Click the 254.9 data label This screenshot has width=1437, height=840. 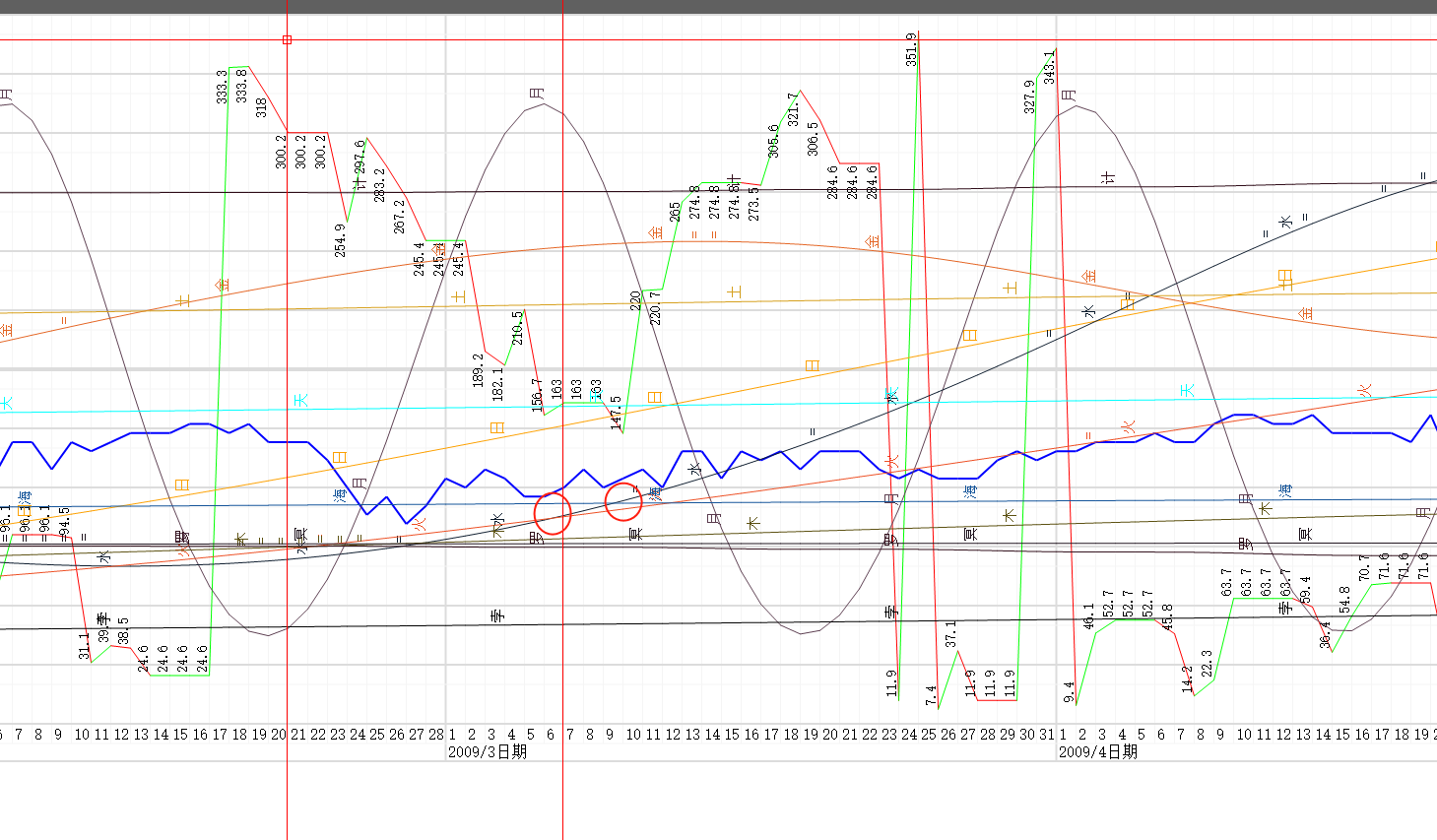tap(340, 240)
